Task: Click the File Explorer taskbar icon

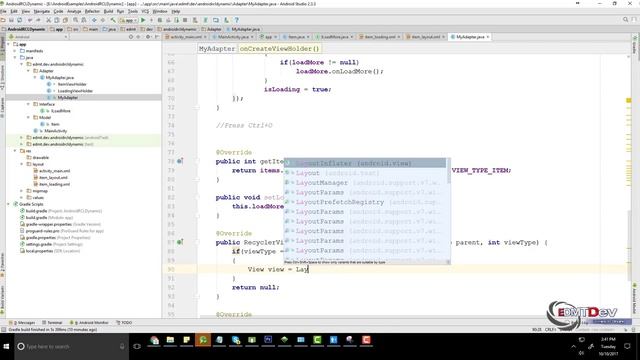Action: click(x=170, y=340)
